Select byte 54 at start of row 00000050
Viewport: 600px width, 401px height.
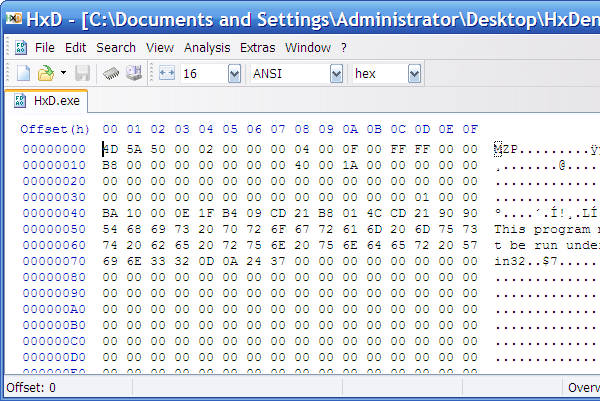coord(110,229)
